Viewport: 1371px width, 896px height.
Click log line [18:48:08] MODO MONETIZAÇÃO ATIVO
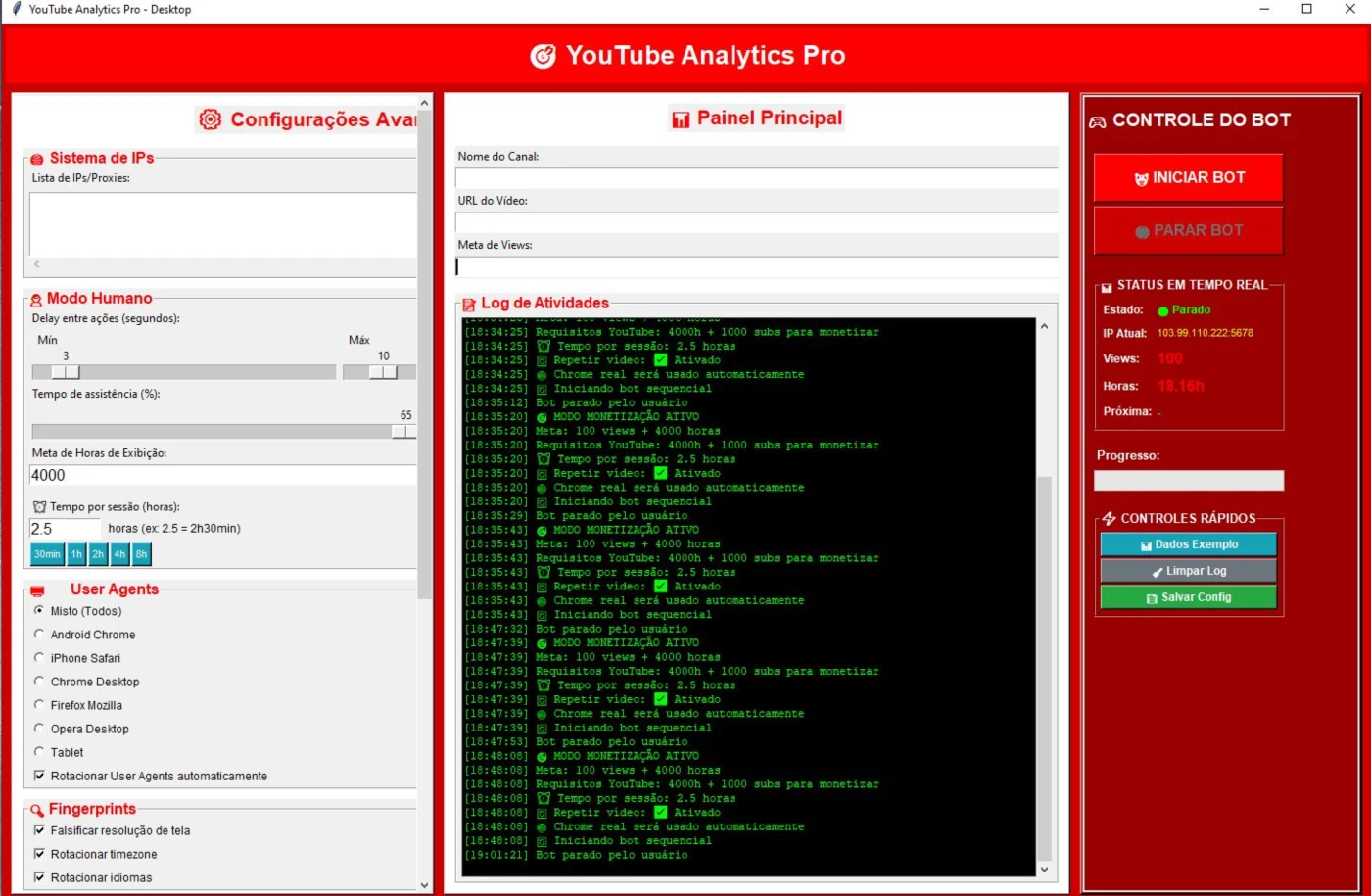pos(582,756)
